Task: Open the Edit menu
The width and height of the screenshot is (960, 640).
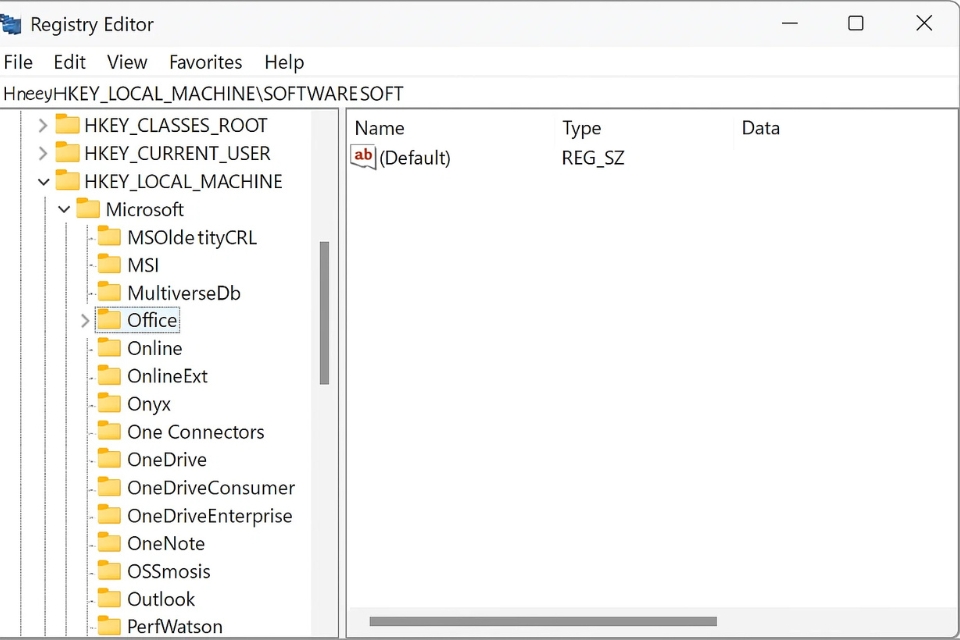Action: point(69,62)
